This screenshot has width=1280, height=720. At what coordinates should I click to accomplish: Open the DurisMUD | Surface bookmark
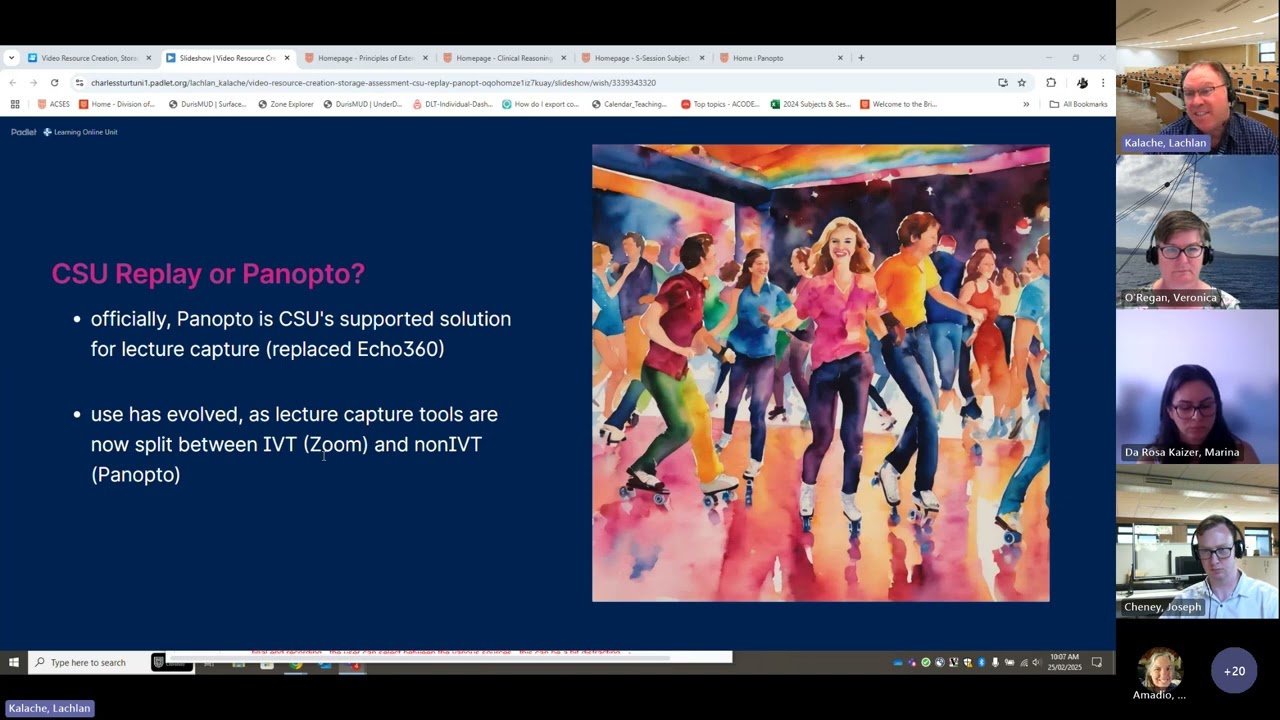point(207,104)
